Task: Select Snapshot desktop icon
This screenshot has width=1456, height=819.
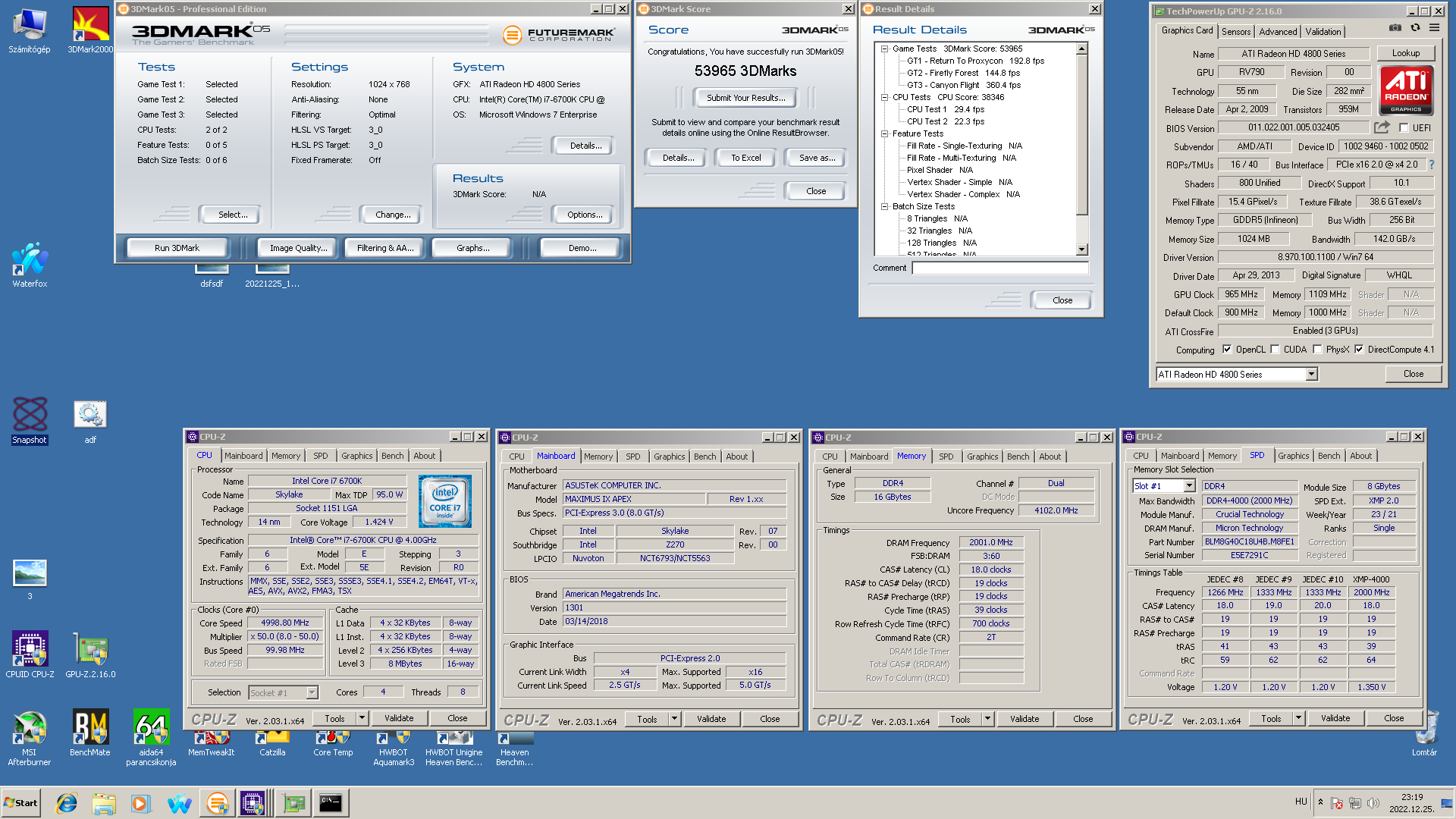Action: point(30,421)
